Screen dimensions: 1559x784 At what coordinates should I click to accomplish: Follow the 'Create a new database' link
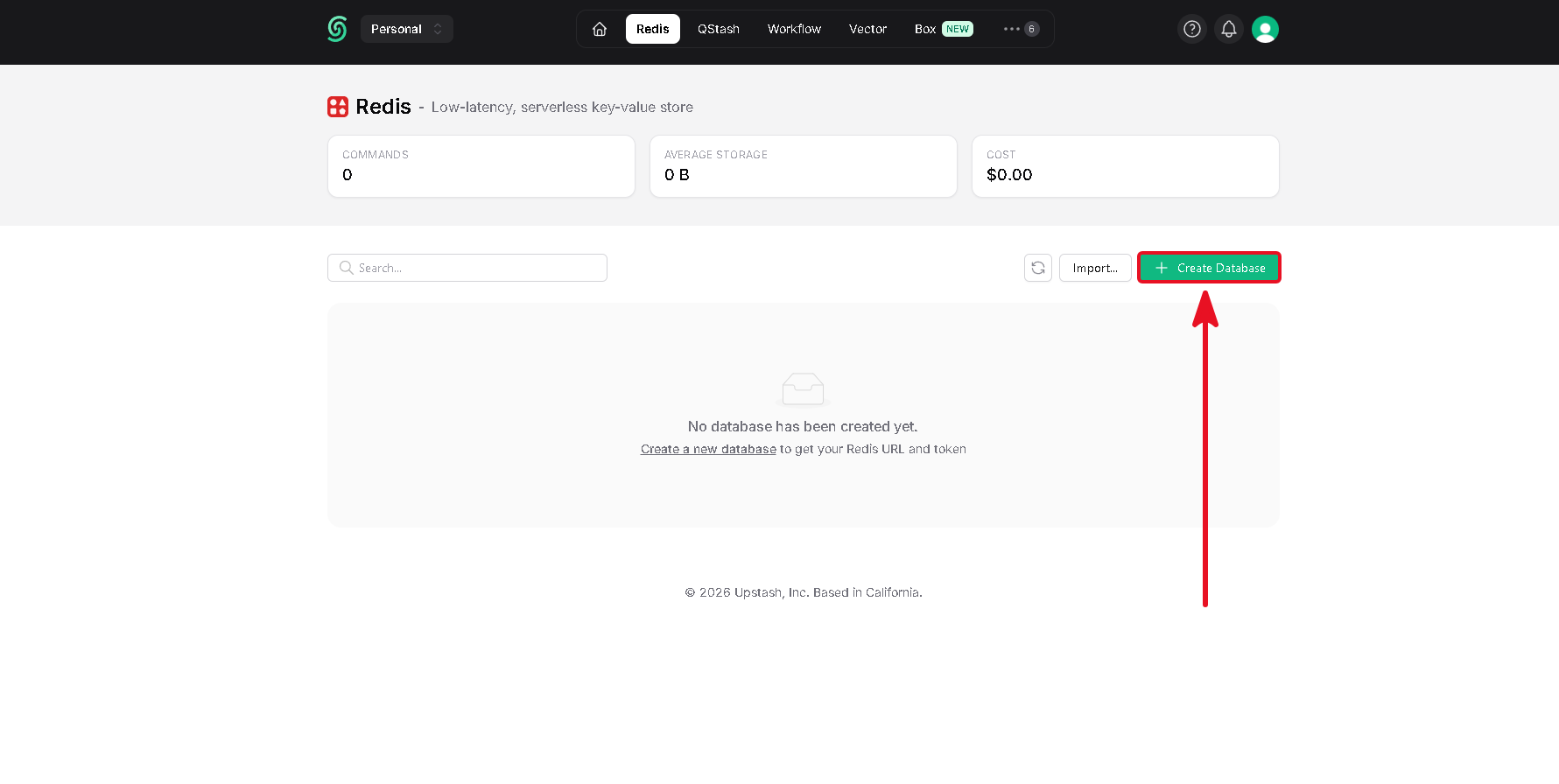coord(708,449)
